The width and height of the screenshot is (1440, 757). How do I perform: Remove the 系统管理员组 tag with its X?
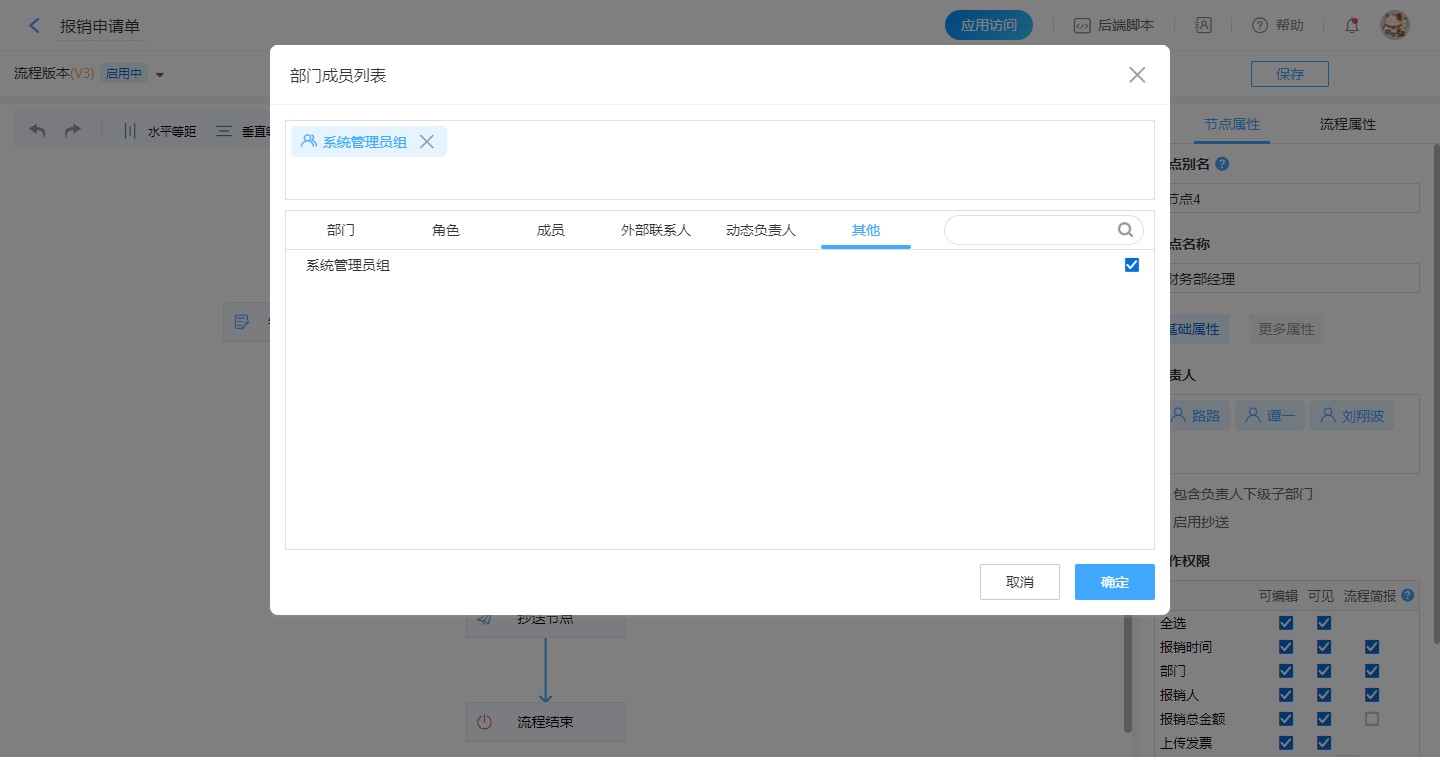(x=427, y=142)
